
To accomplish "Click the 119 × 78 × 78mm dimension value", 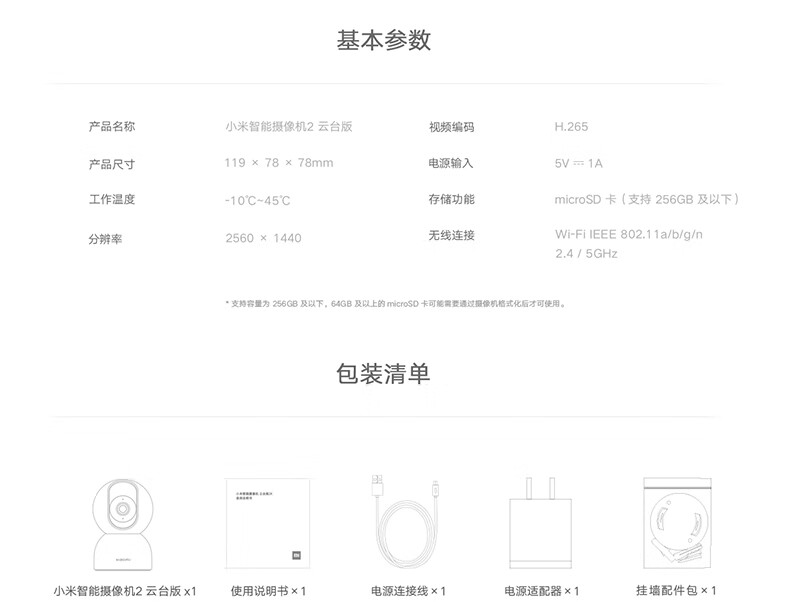I will (x=279, y=163).
